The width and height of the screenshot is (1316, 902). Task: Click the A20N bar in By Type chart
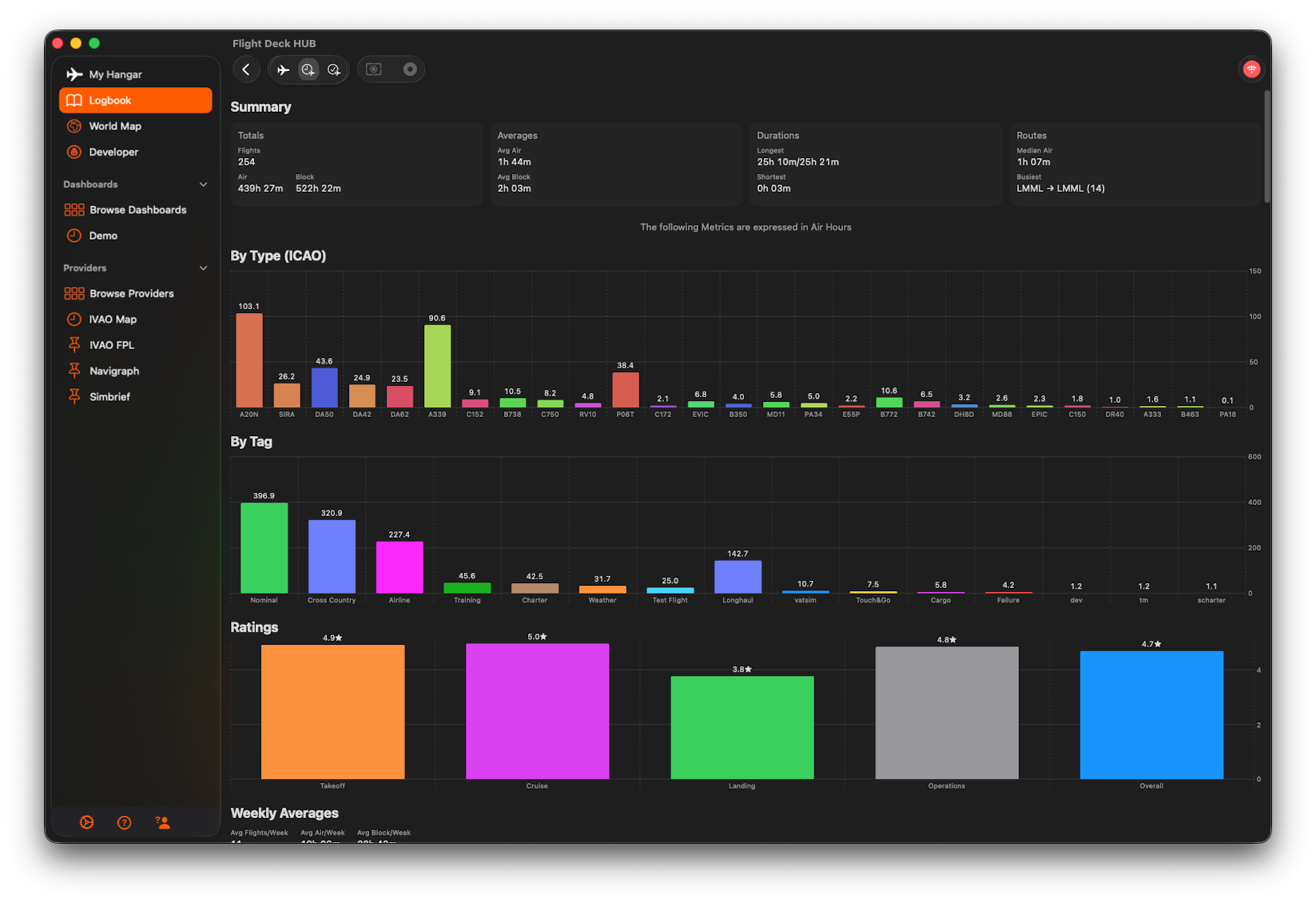[x=249, y=360]
